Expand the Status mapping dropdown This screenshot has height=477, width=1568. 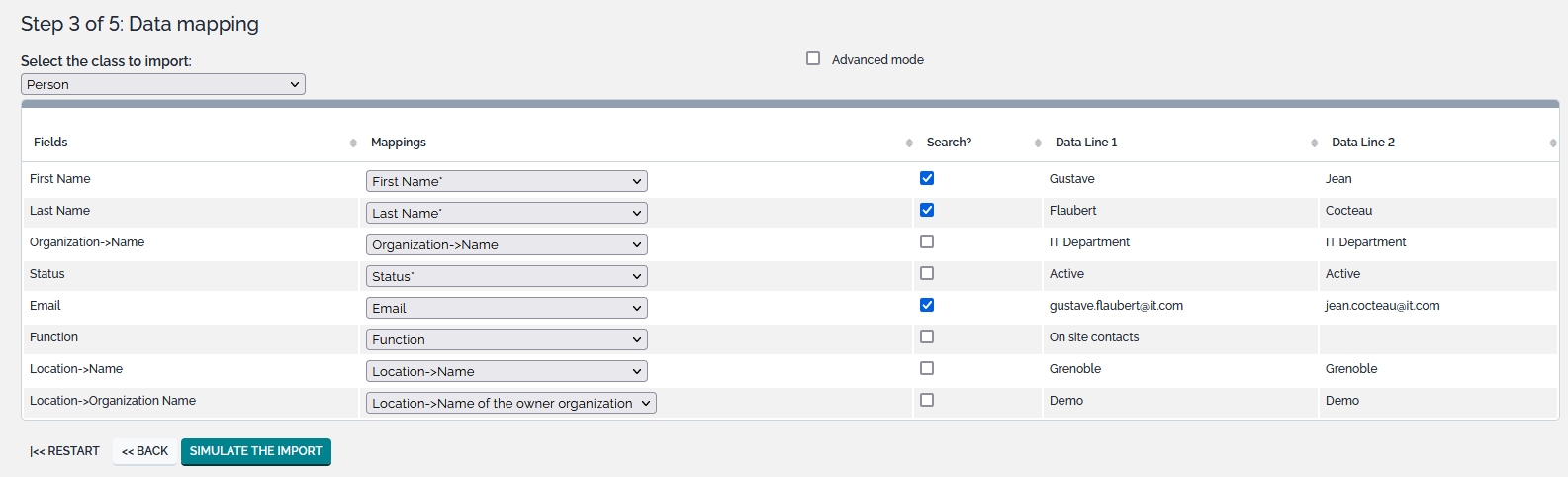[507, 277]
